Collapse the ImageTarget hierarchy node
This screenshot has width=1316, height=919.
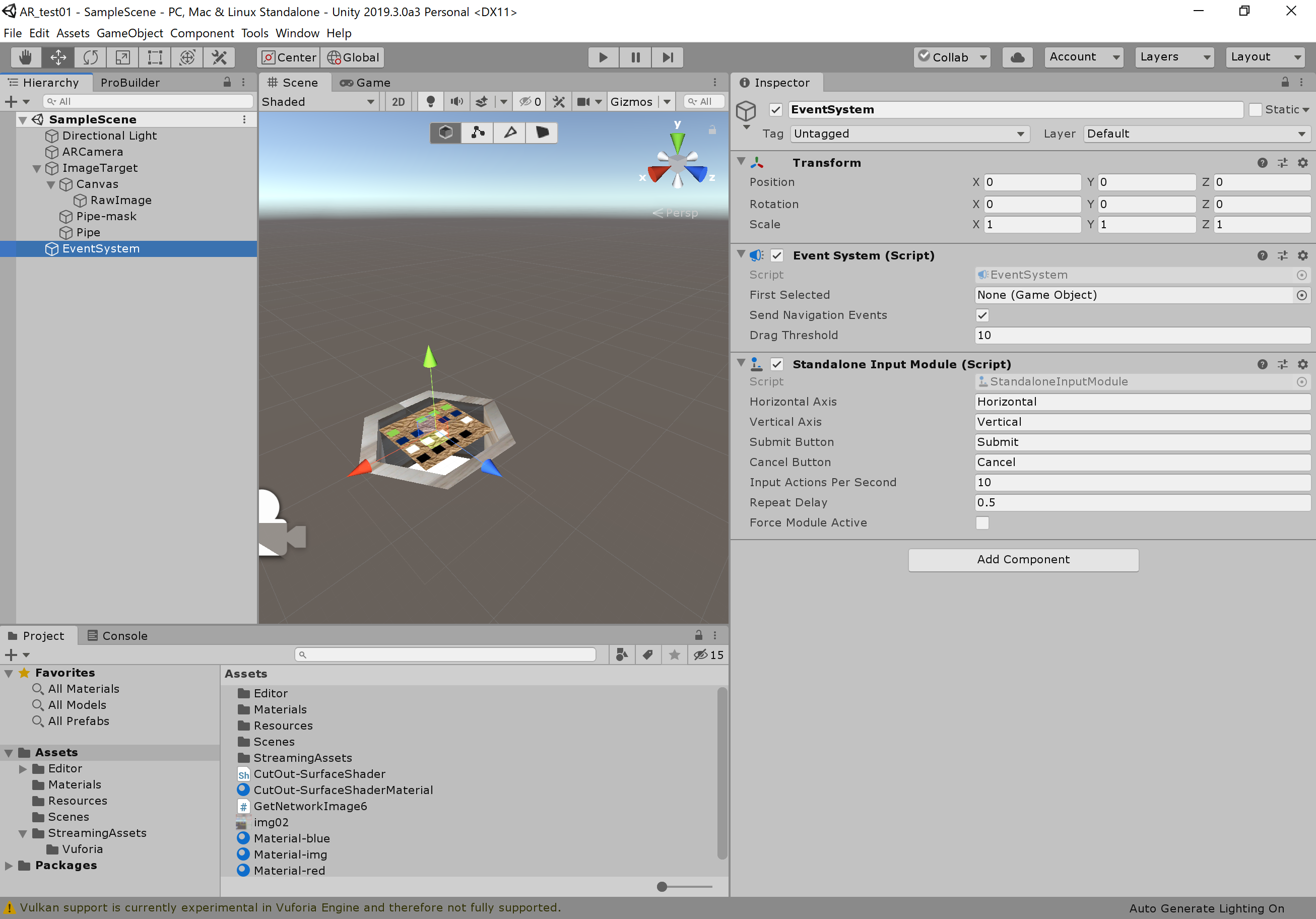pyautogui.click(x=37, y=169)
